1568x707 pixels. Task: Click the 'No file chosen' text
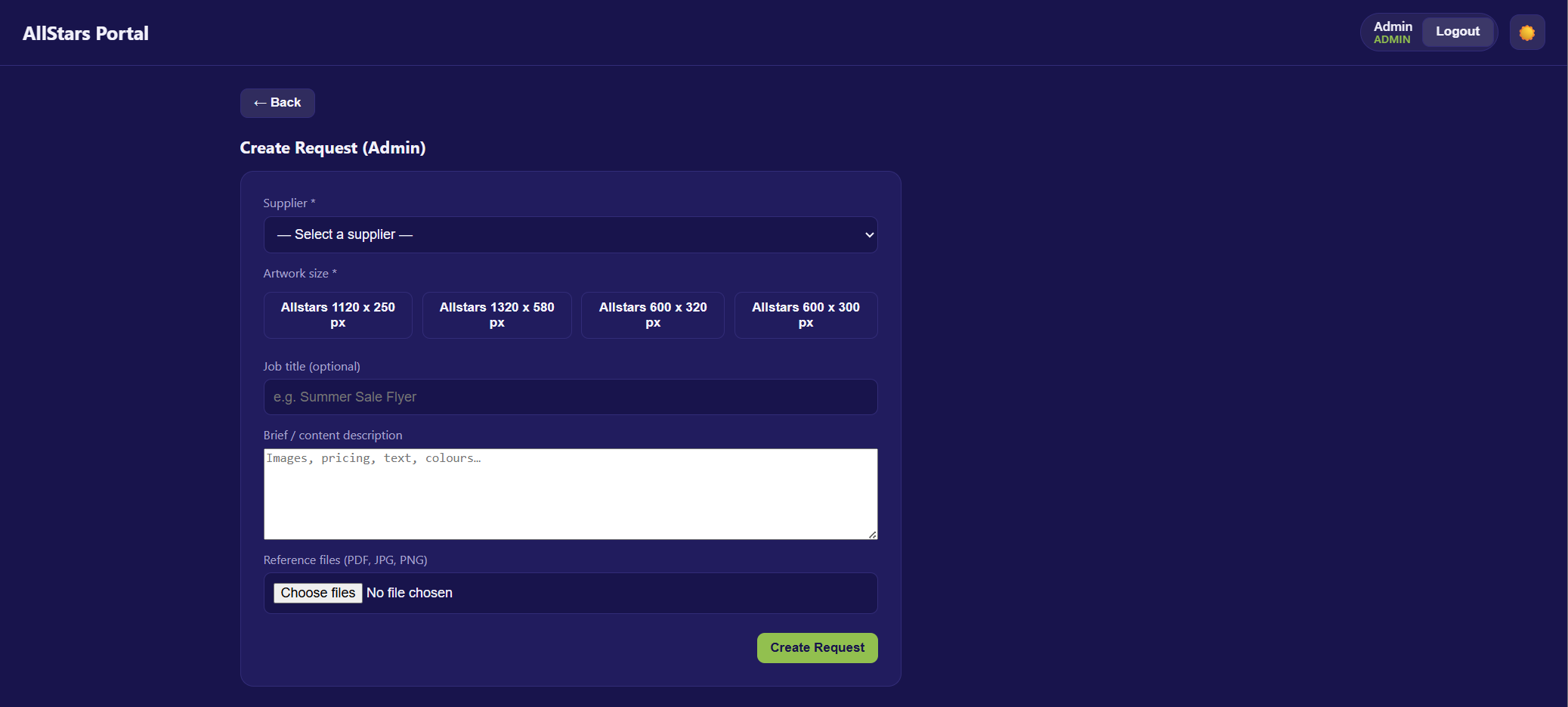410,593
